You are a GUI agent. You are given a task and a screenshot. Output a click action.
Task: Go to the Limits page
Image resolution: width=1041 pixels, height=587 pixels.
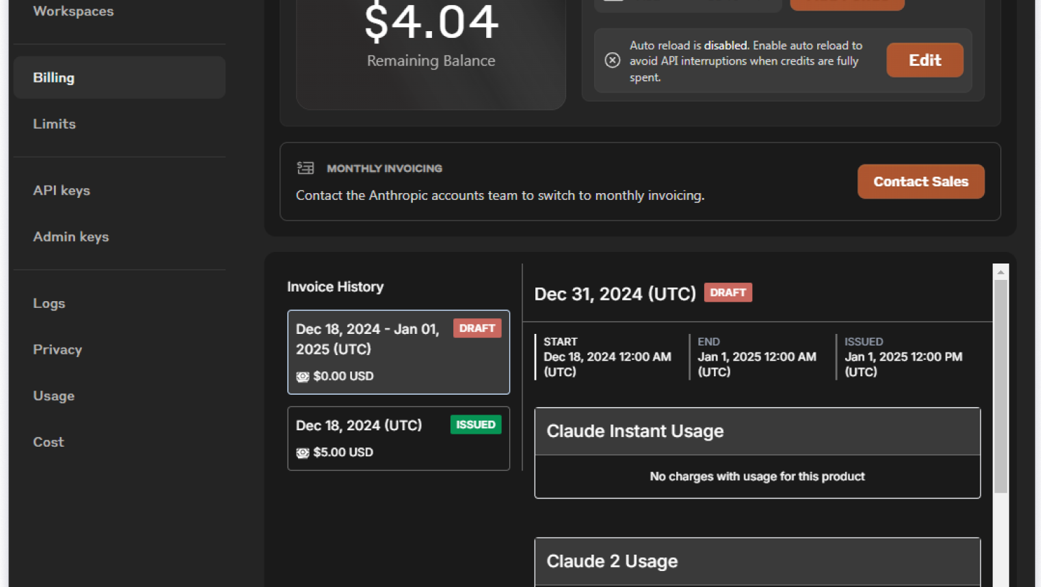(54, 124)
